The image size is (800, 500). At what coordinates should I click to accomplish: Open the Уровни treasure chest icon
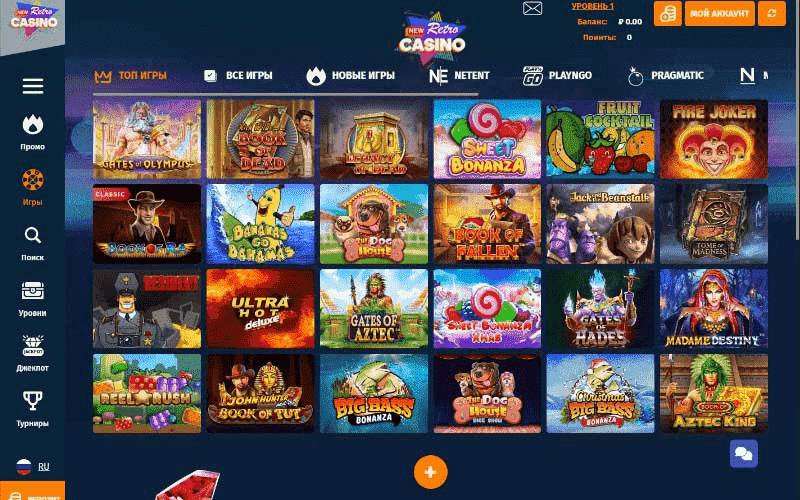(33, 290)
